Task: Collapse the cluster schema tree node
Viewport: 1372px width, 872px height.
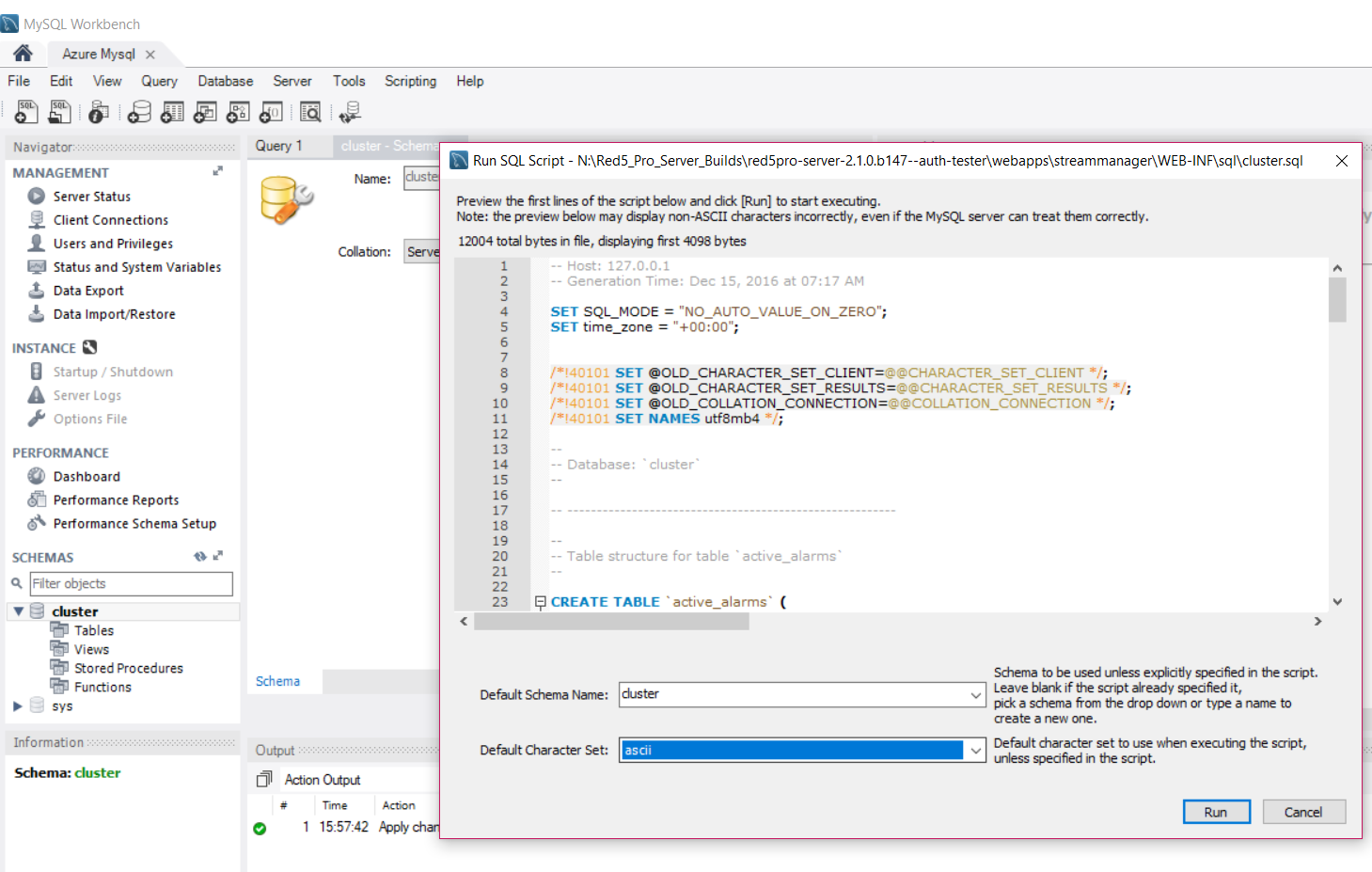Action: (x=18, y=611)
